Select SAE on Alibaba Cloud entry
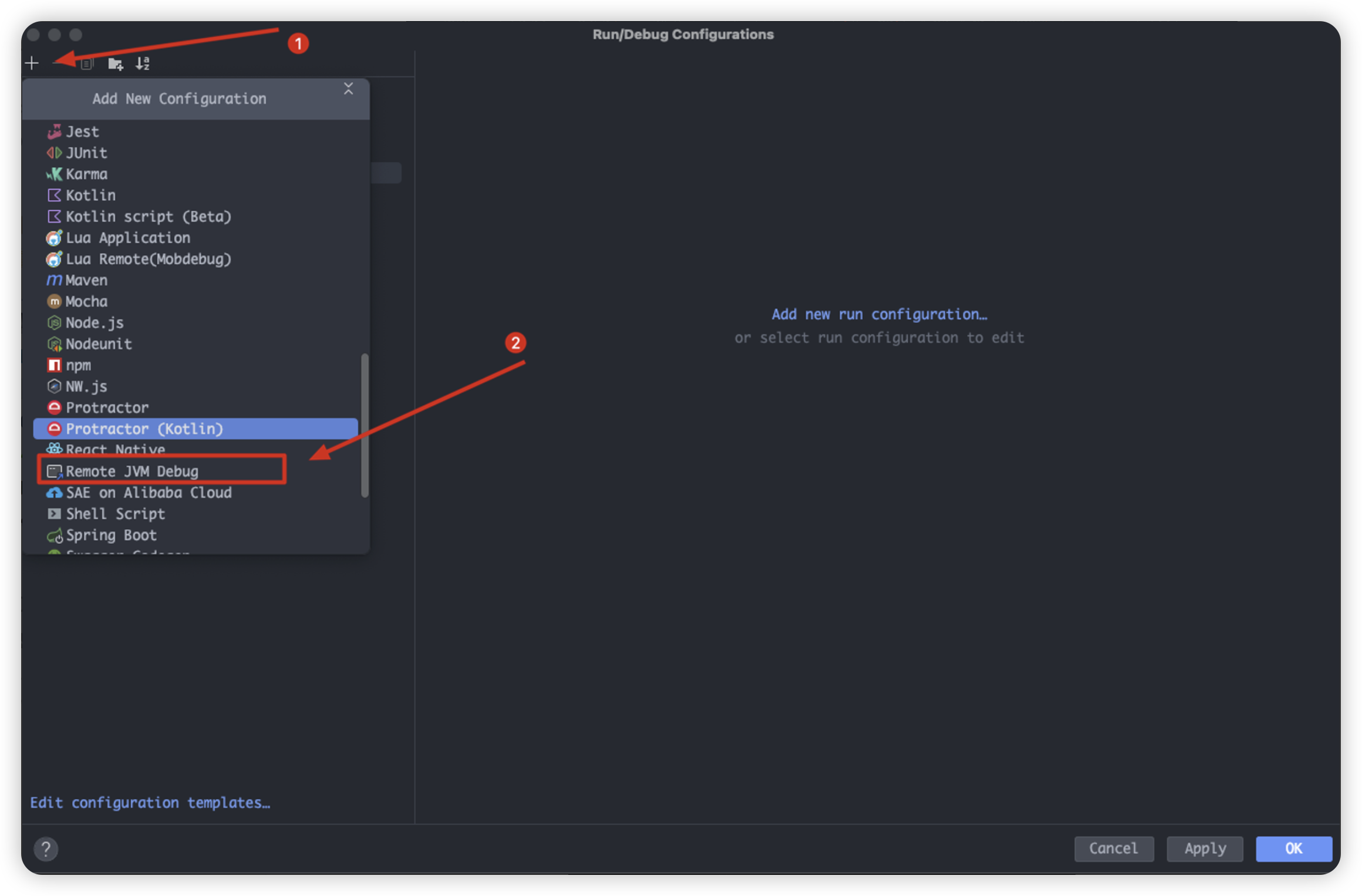Screen dimensions: 1362x896 (x=148, y=493)
